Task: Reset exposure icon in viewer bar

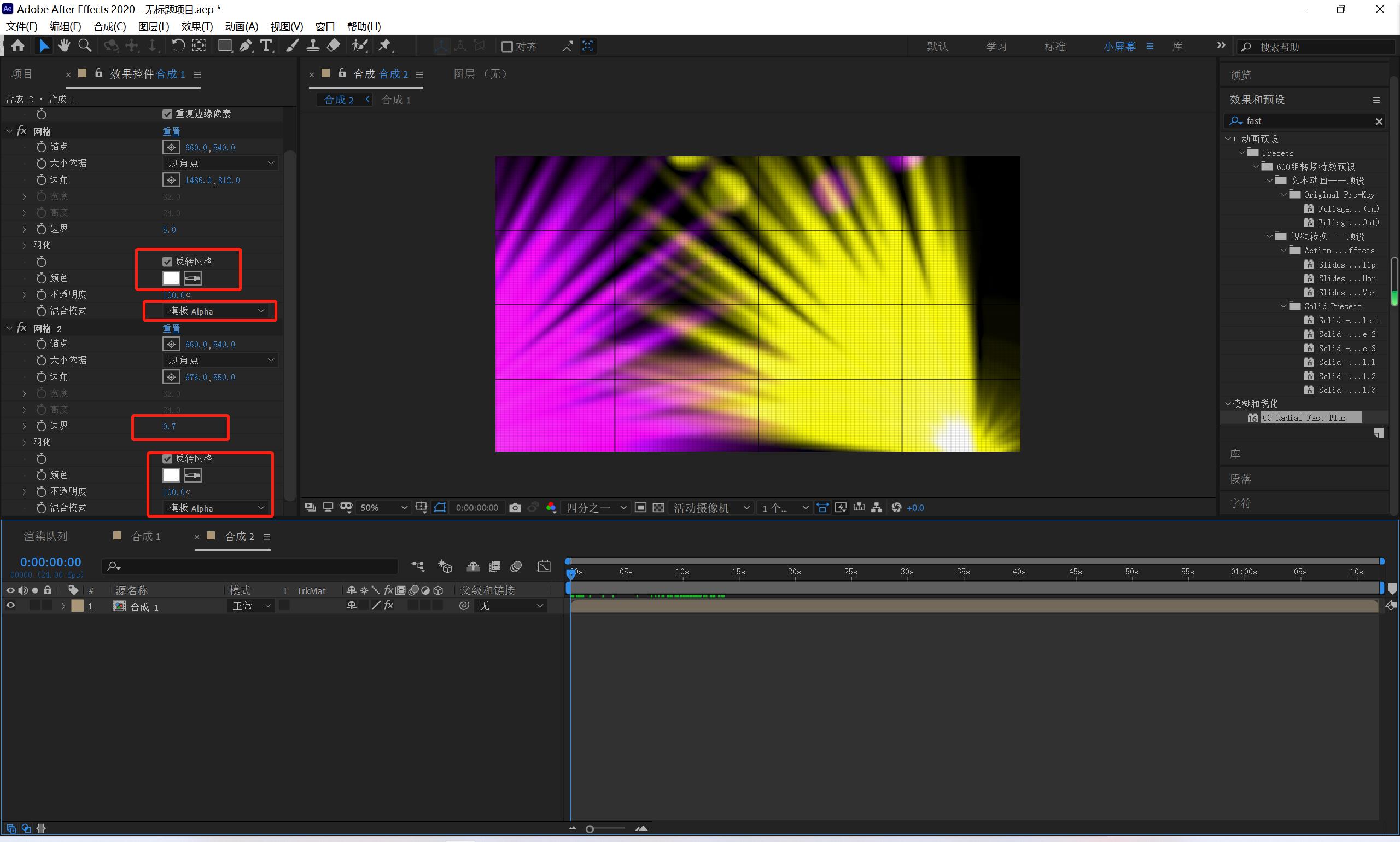Action: click(896, 508)
